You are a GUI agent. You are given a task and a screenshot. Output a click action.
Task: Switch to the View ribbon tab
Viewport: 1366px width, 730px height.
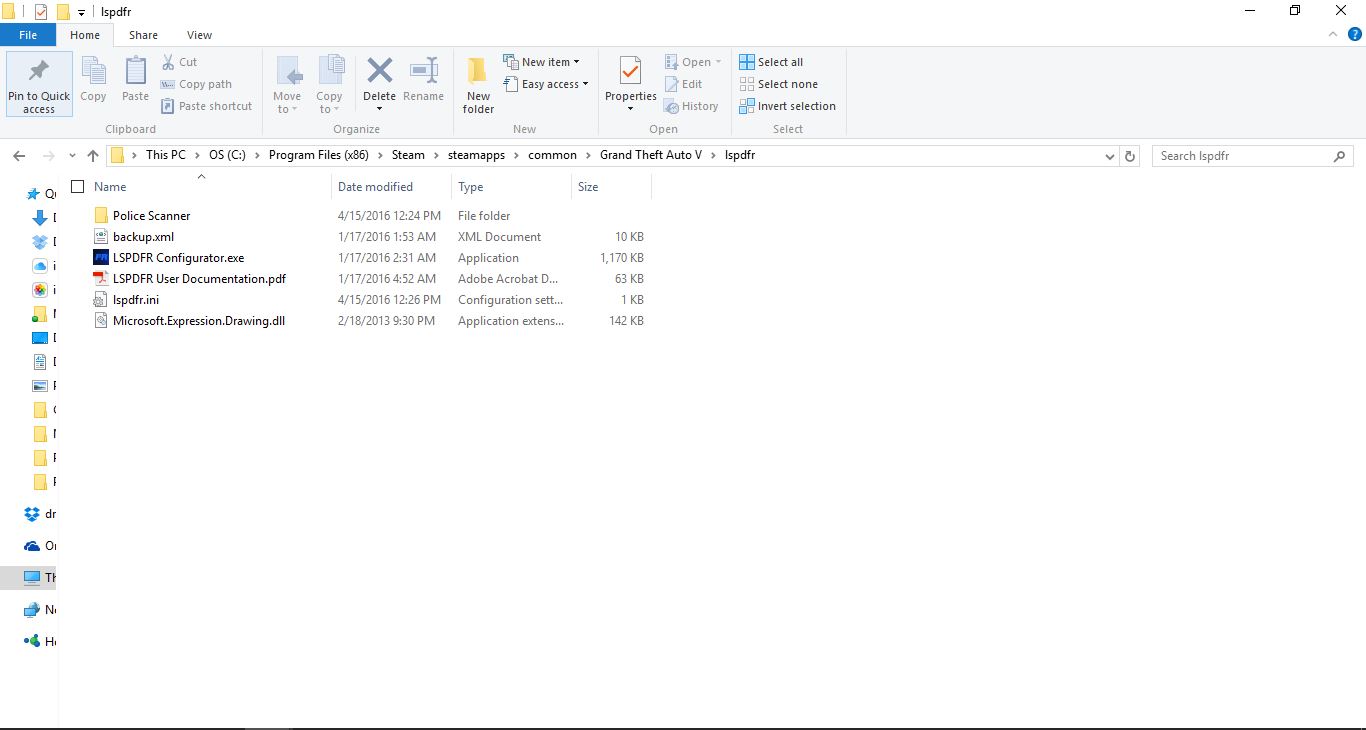pos(199,35)
